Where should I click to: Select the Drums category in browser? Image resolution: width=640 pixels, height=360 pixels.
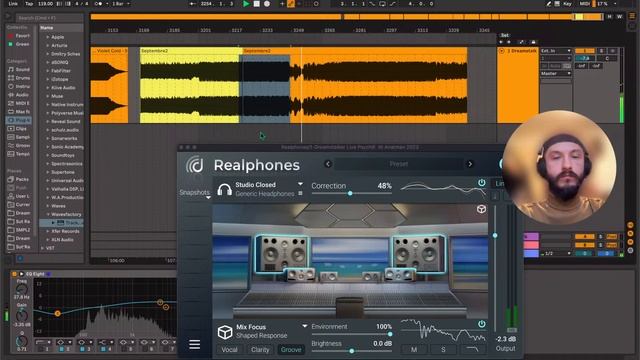(x=19, y=78)
